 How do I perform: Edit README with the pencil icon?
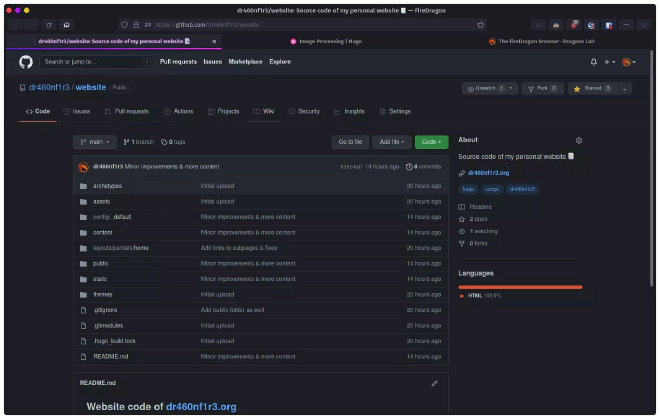pos(434,383)
